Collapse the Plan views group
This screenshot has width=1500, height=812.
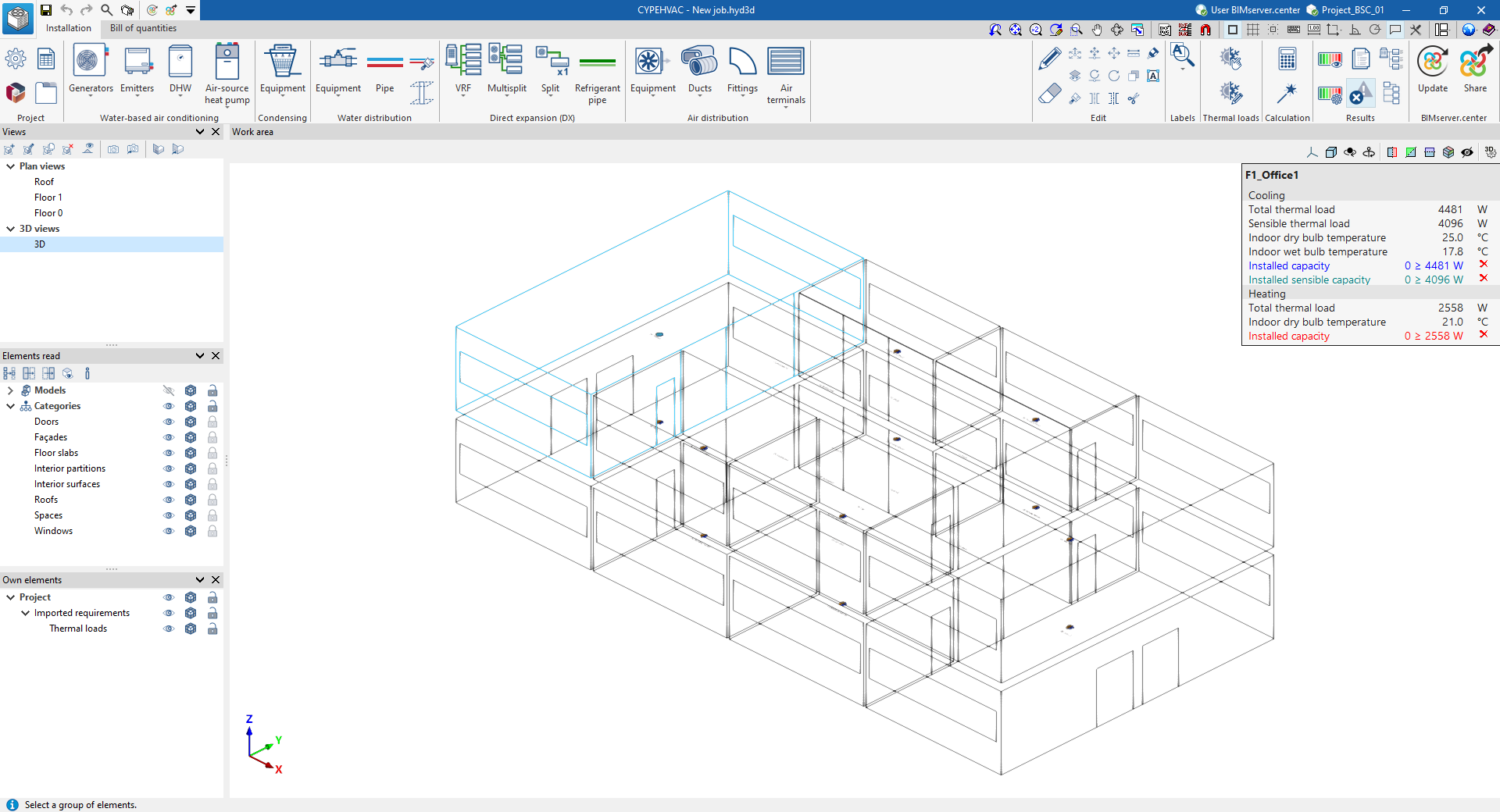[x=10, y=166]
